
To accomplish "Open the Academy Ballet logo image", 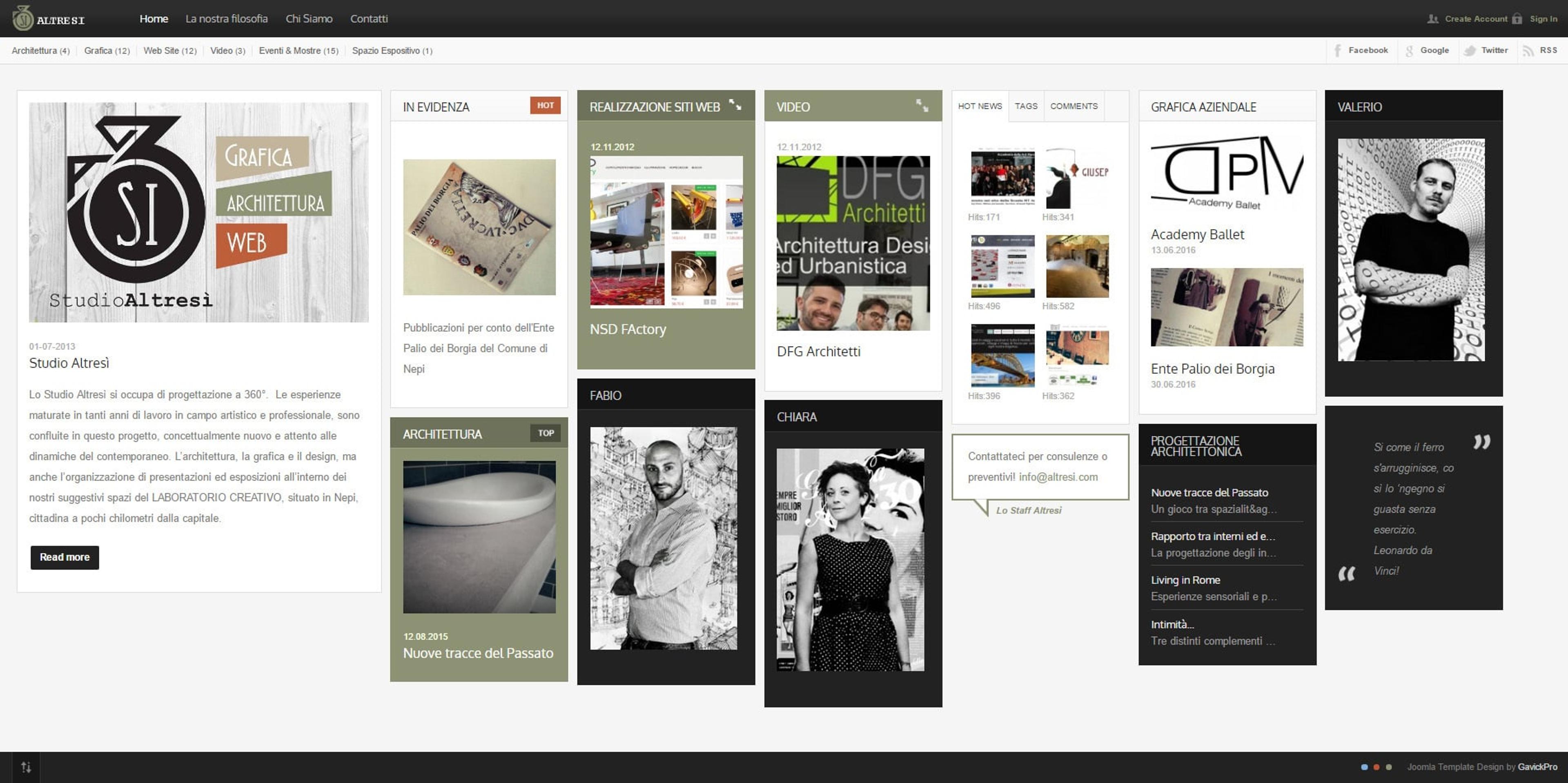I will pos(1227,174).
